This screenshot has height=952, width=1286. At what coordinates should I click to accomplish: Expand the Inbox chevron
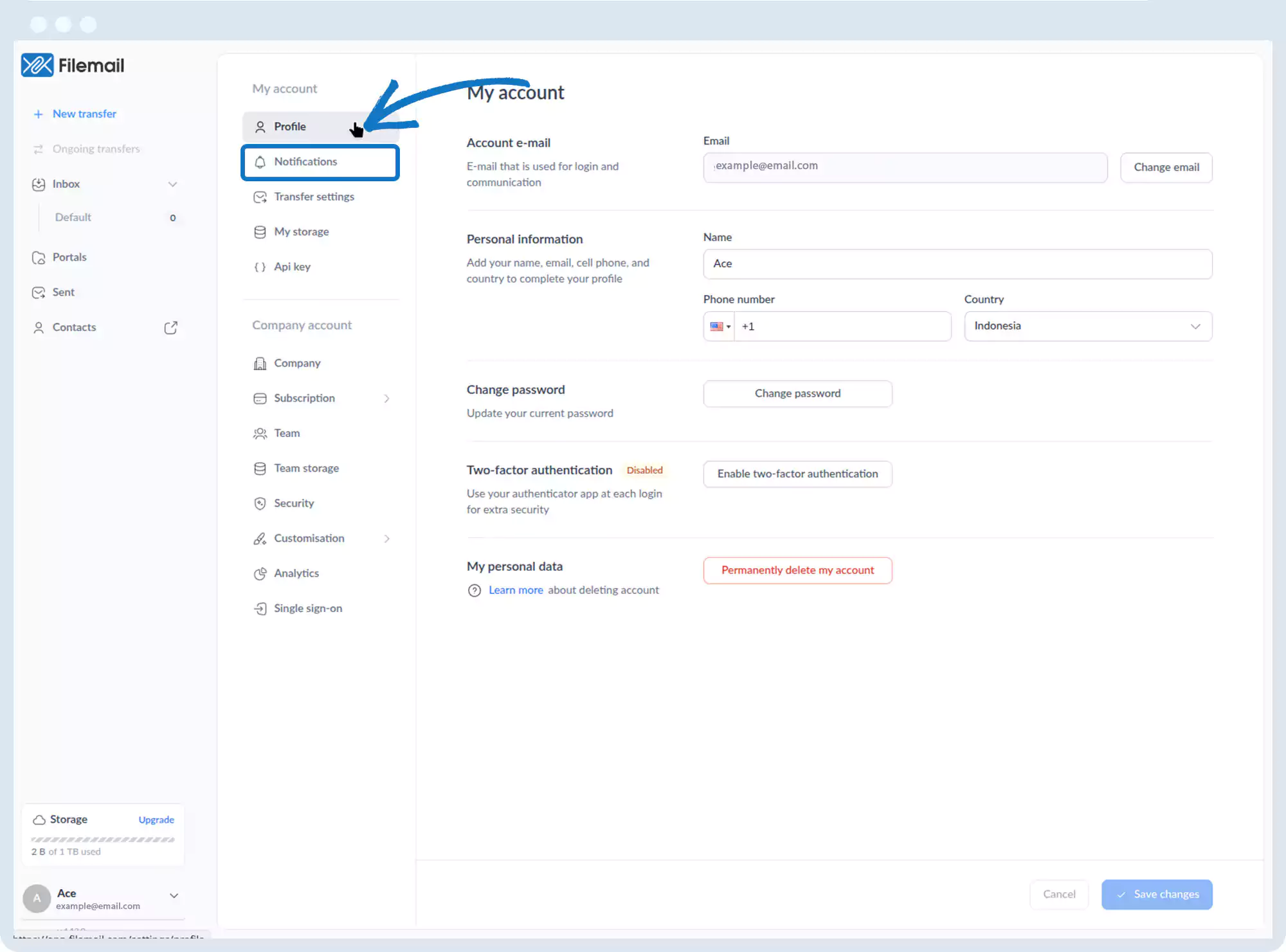[172, 184]
